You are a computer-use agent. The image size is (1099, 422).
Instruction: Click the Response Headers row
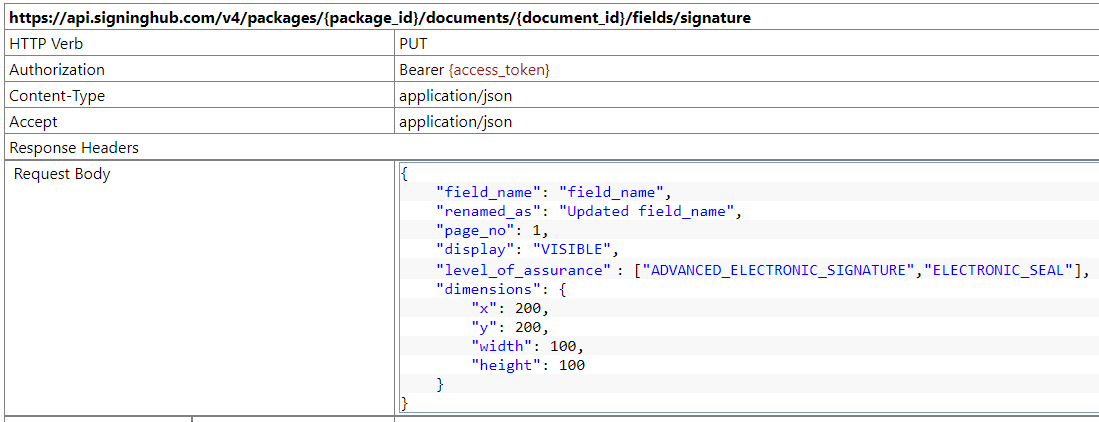pos(74,148)
